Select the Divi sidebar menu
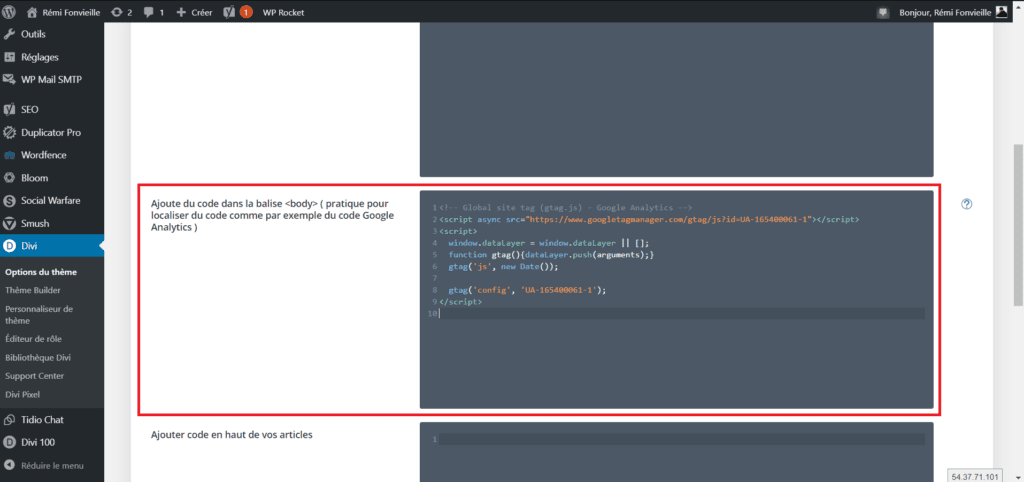 [52, 246]
